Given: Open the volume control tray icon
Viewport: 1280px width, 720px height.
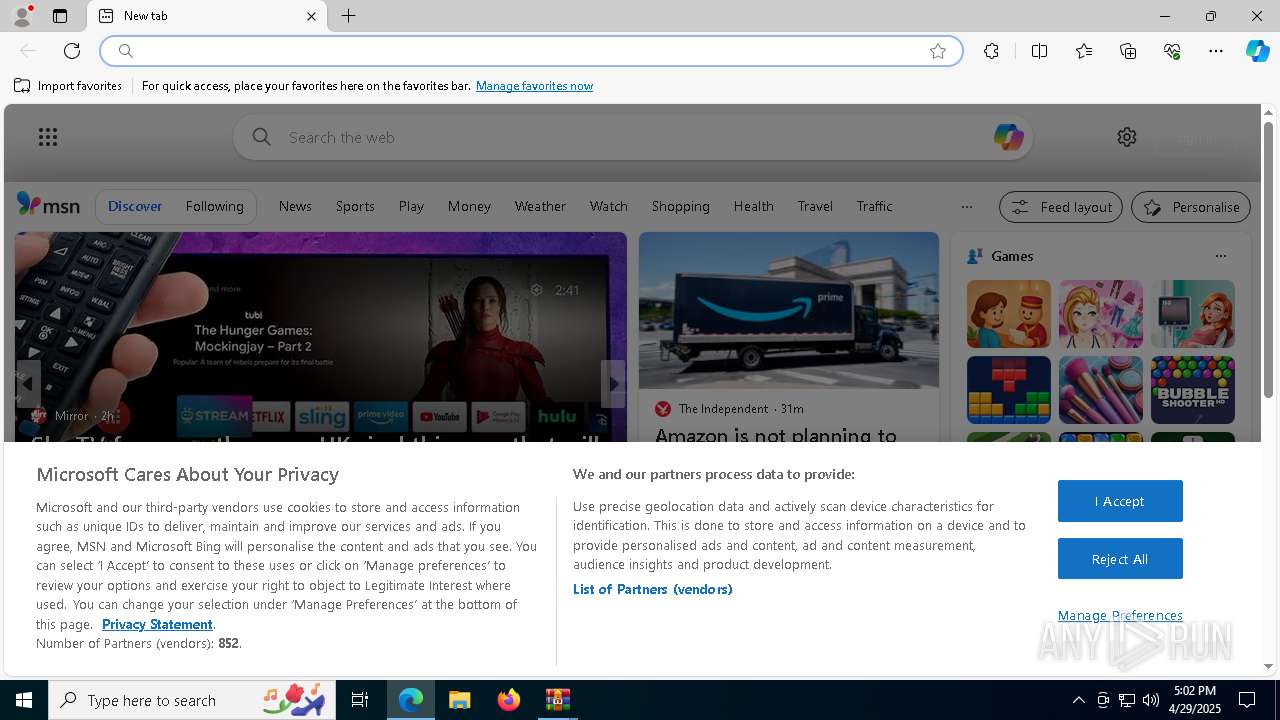Looking at the screenshot, I should point(1150,700).
